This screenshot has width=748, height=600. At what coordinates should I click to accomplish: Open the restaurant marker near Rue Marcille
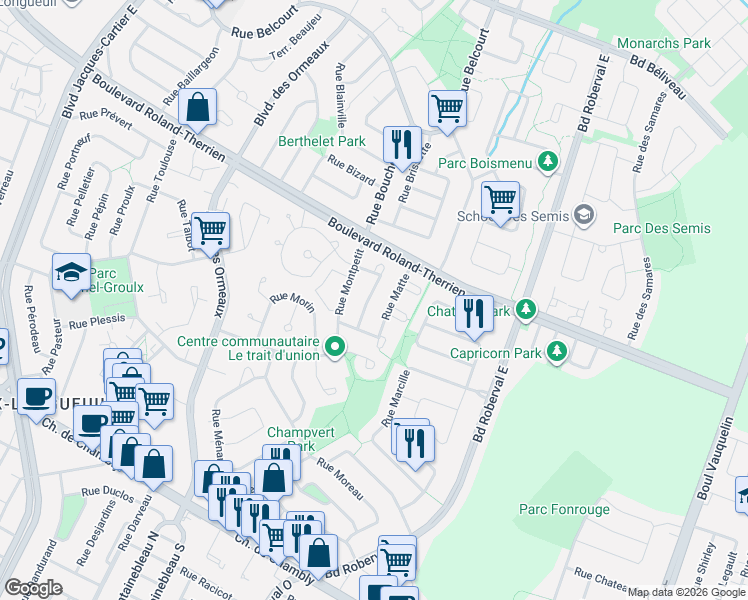[x=416, y=445]
